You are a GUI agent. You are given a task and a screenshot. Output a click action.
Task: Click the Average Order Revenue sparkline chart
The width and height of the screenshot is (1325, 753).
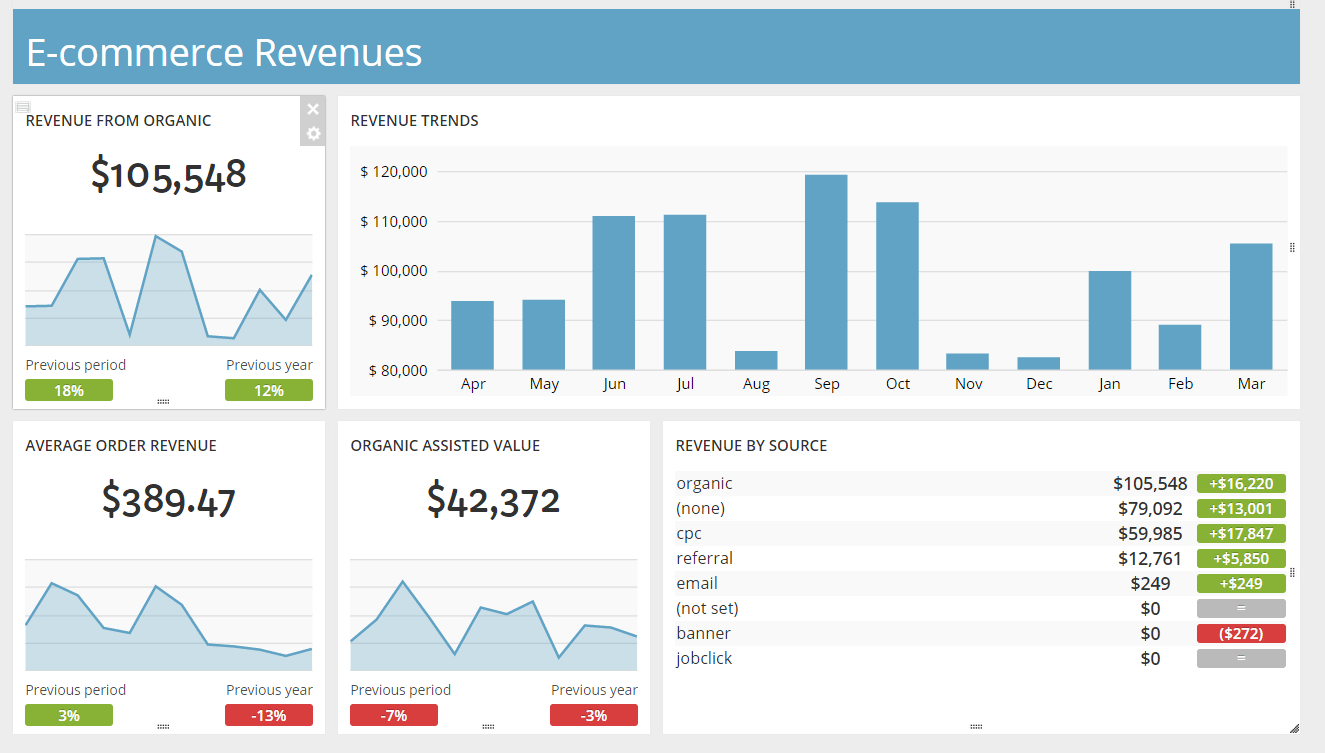pyautogui.click(x=169, y=615)
